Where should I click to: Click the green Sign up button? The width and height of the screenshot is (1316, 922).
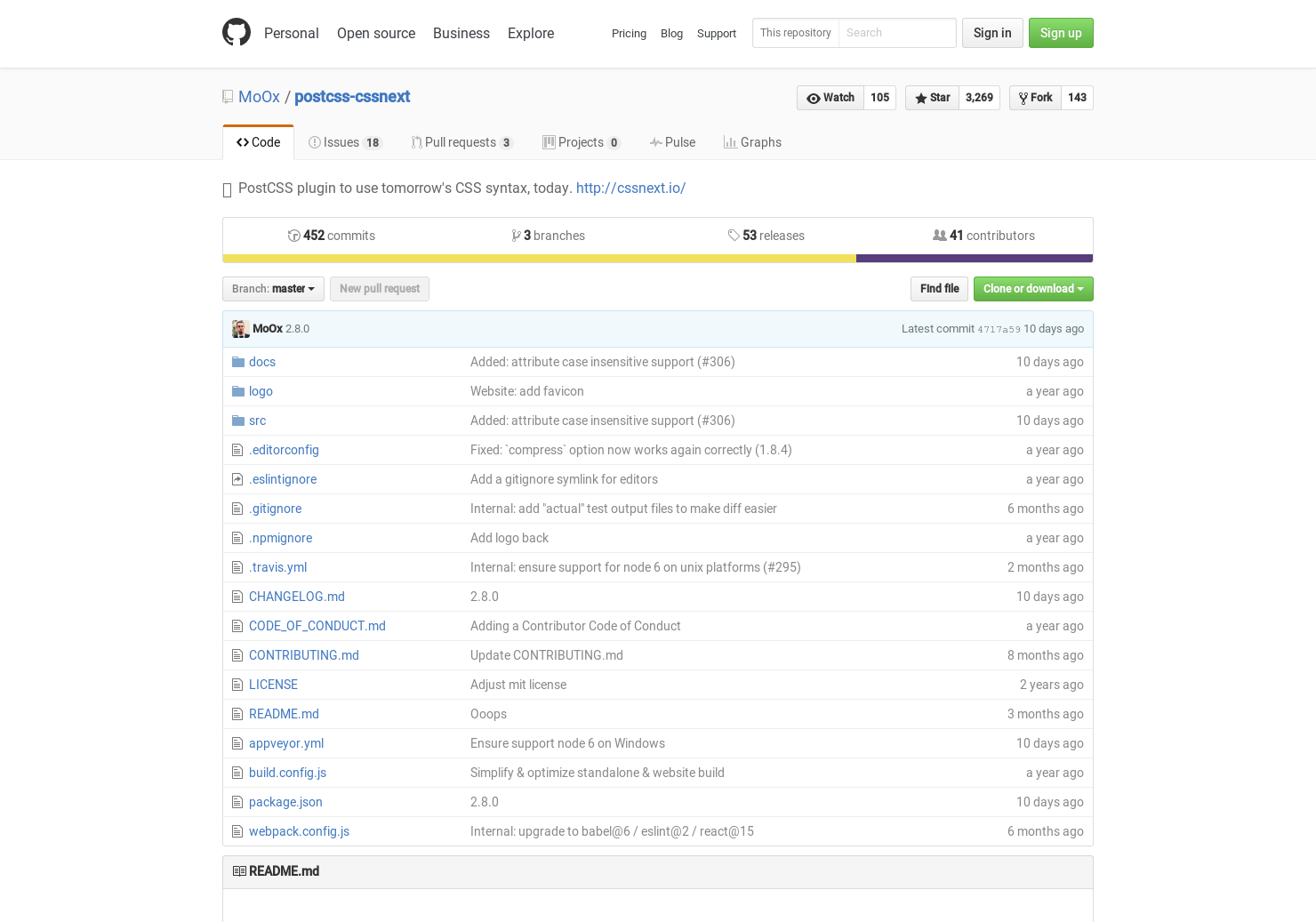click(x=1061, y=33)
